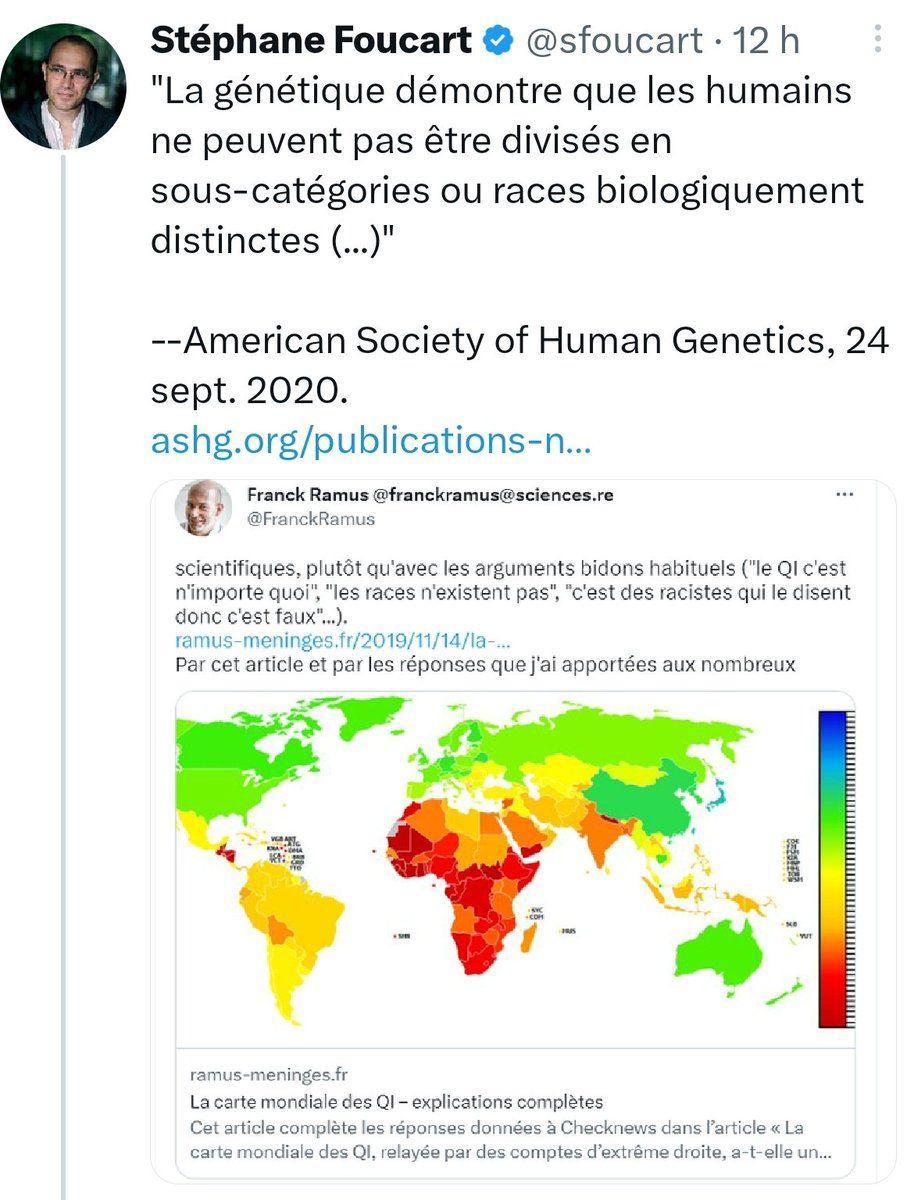Open the tweet's three-dot overflow menu
Viewport: 914px width, 1200px height.
tap(878, 40)
